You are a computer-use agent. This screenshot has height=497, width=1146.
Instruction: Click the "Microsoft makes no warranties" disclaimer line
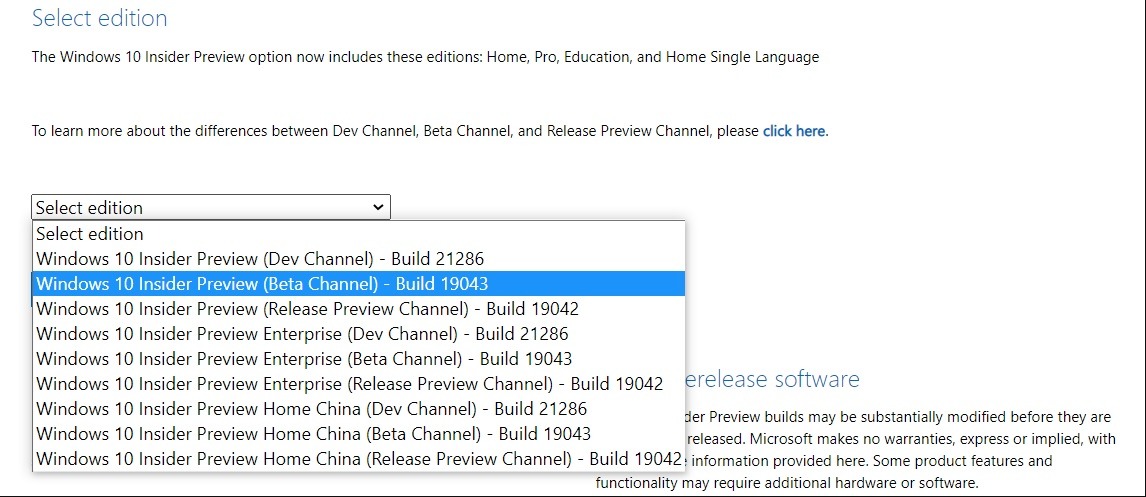tap(900, 439)
